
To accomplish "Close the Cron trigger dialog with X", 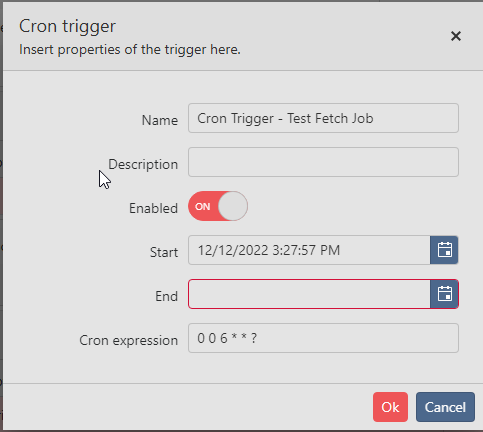I will point(456,36).
